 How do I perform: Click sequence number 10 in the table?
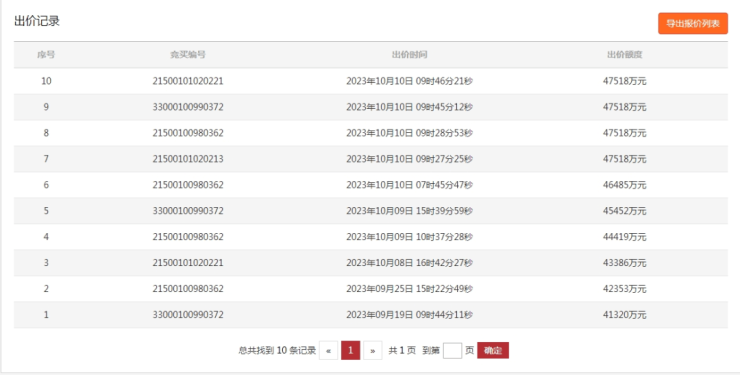tap(46, 81)
